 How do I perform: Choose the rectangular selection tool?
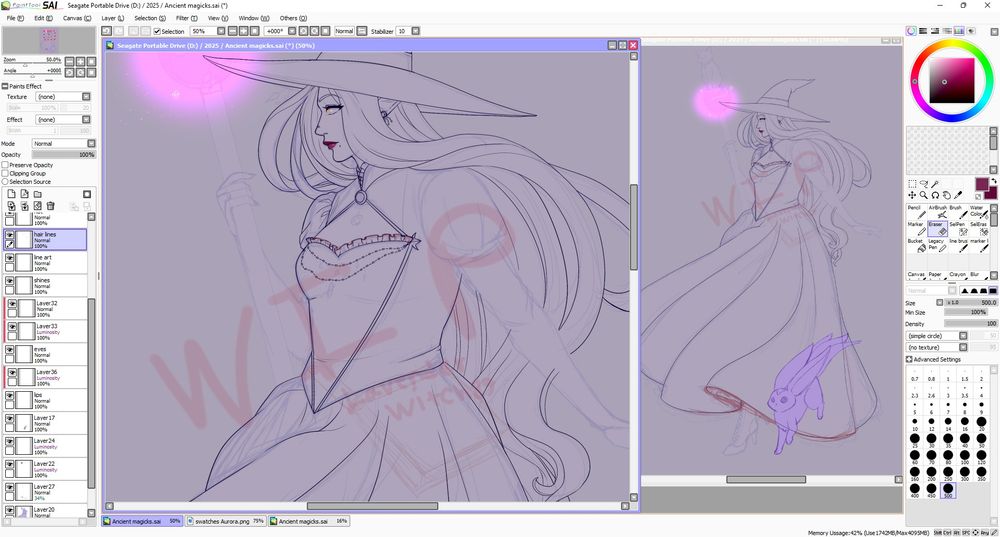pyautogui.click(x=912, y=184)
